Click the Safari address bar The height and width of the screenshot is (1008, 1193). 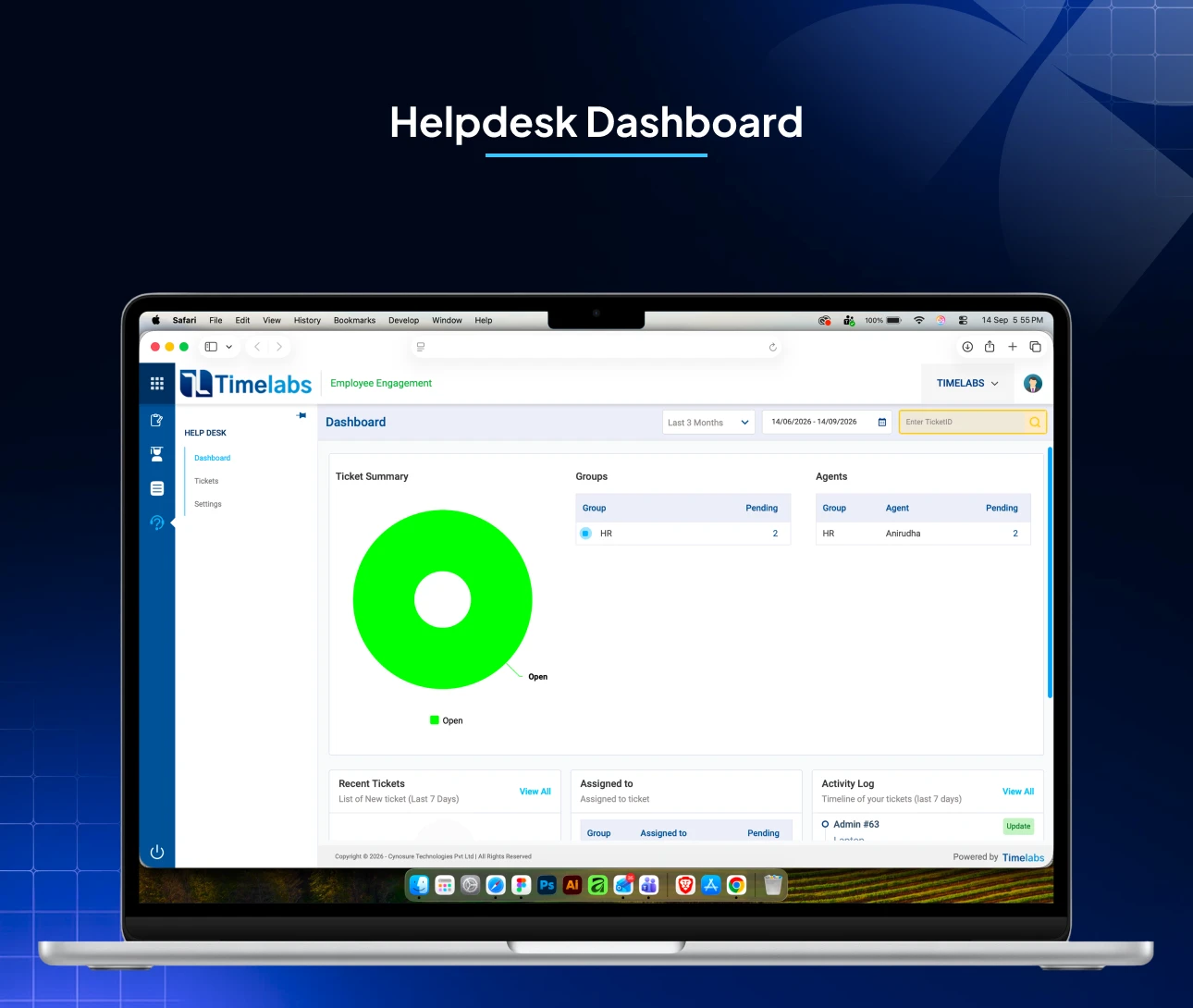click(596, 347)
